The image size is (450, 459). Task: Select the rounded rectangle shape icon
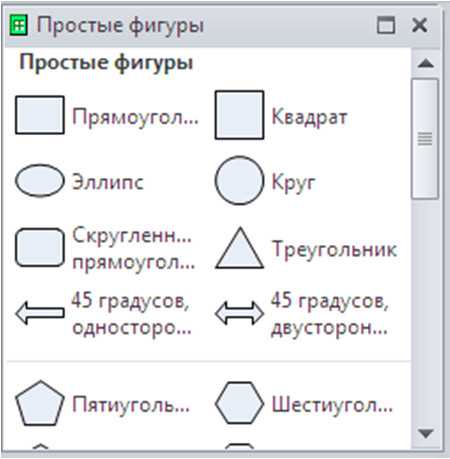click(x=40, y=247)
